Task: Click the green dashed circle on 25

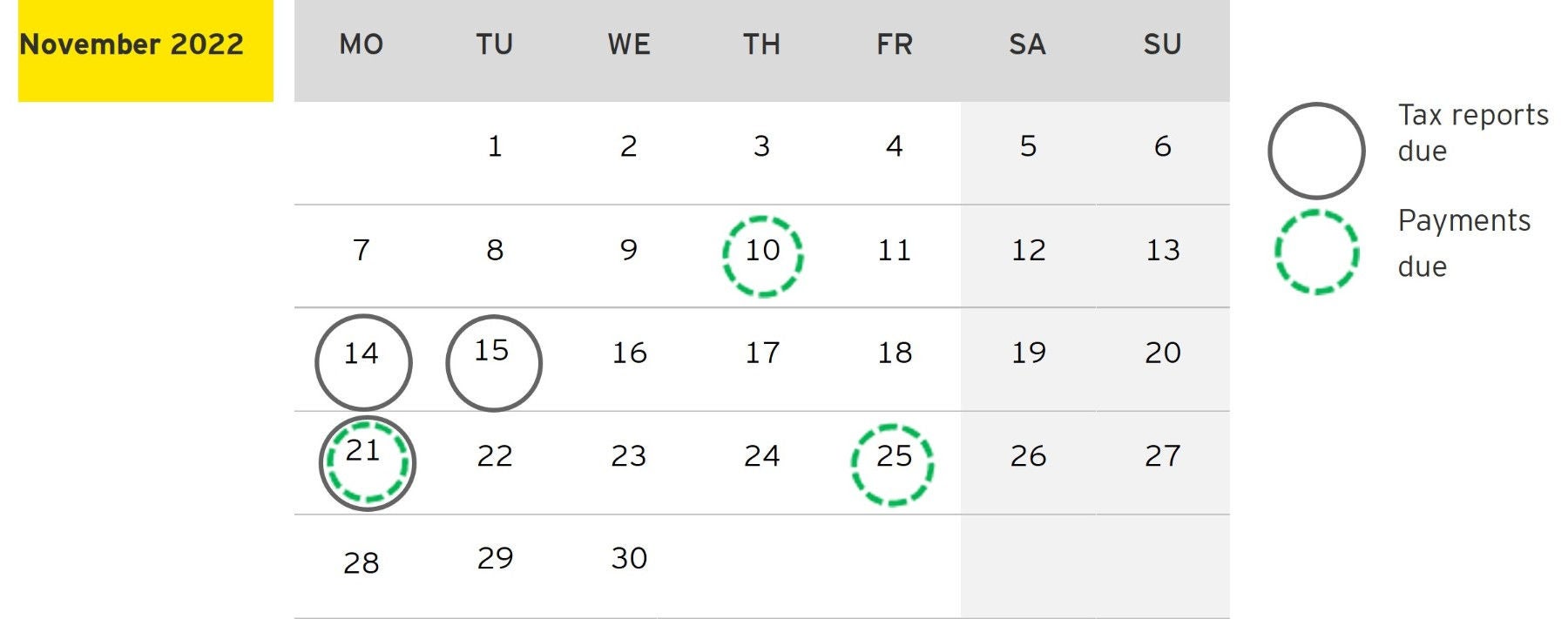Action: tap(892, 464)
